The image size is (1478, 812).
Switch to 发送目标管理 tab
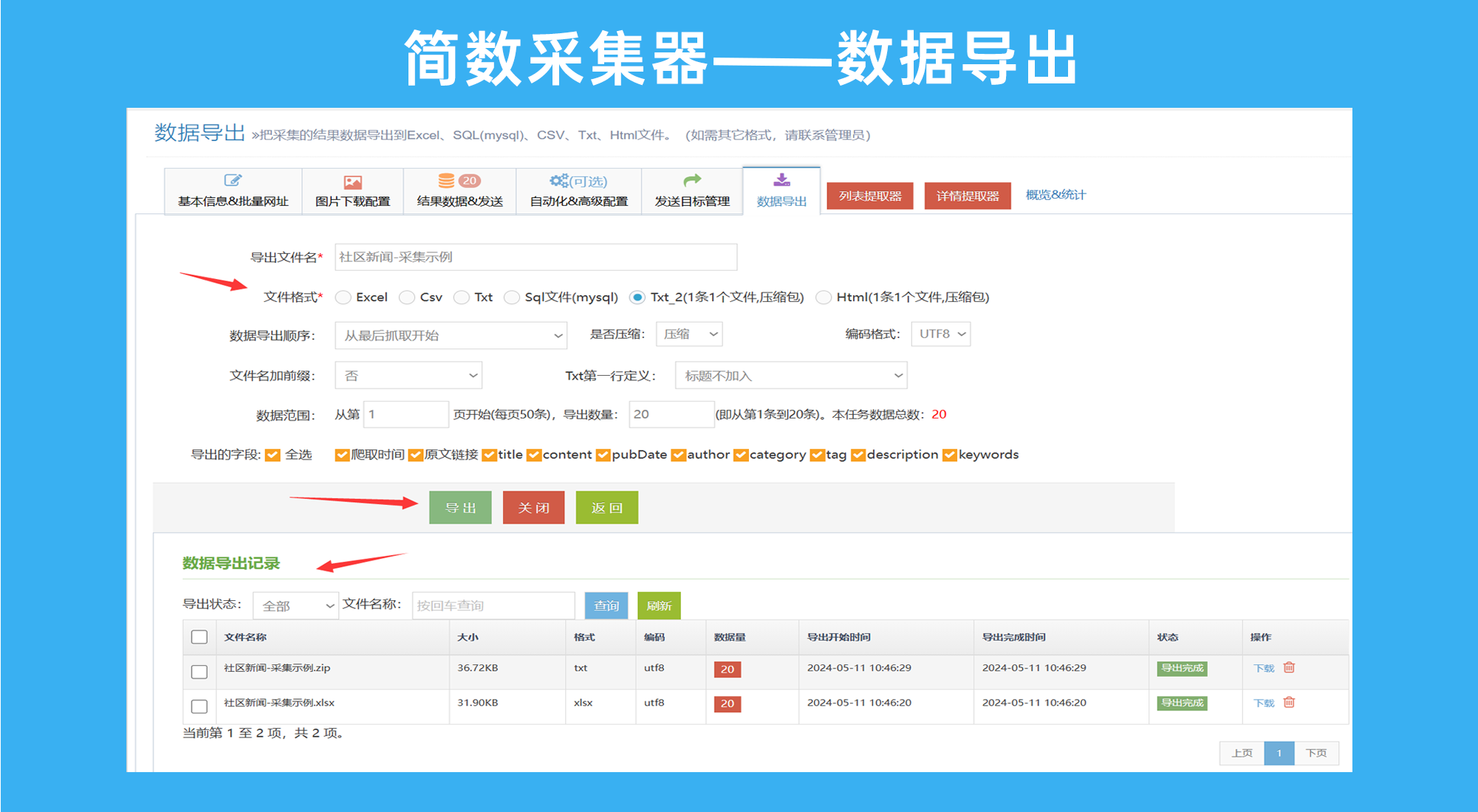[692, 191]
